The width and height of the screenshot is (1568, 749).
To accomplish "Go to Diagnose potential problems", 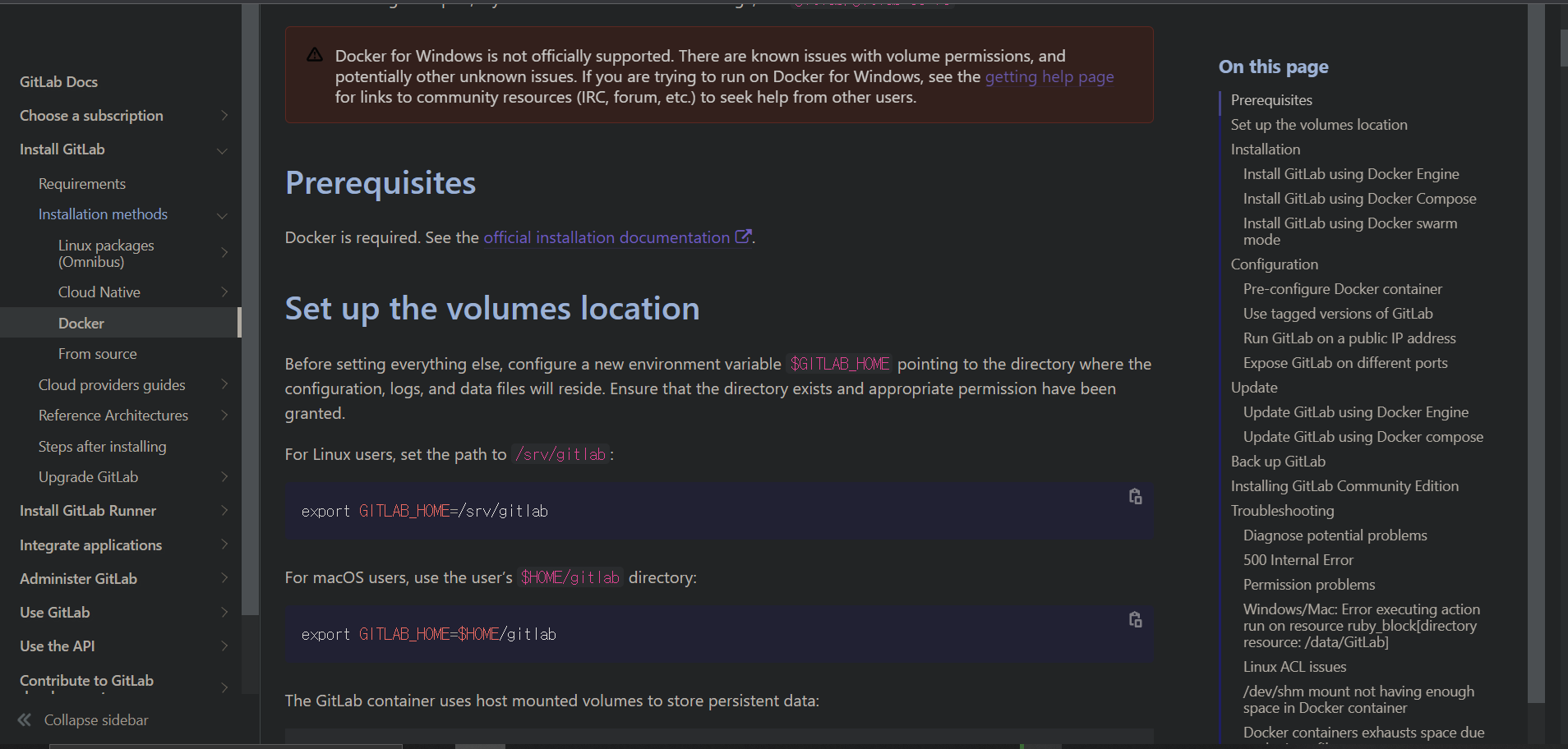I will point(1335,535).
